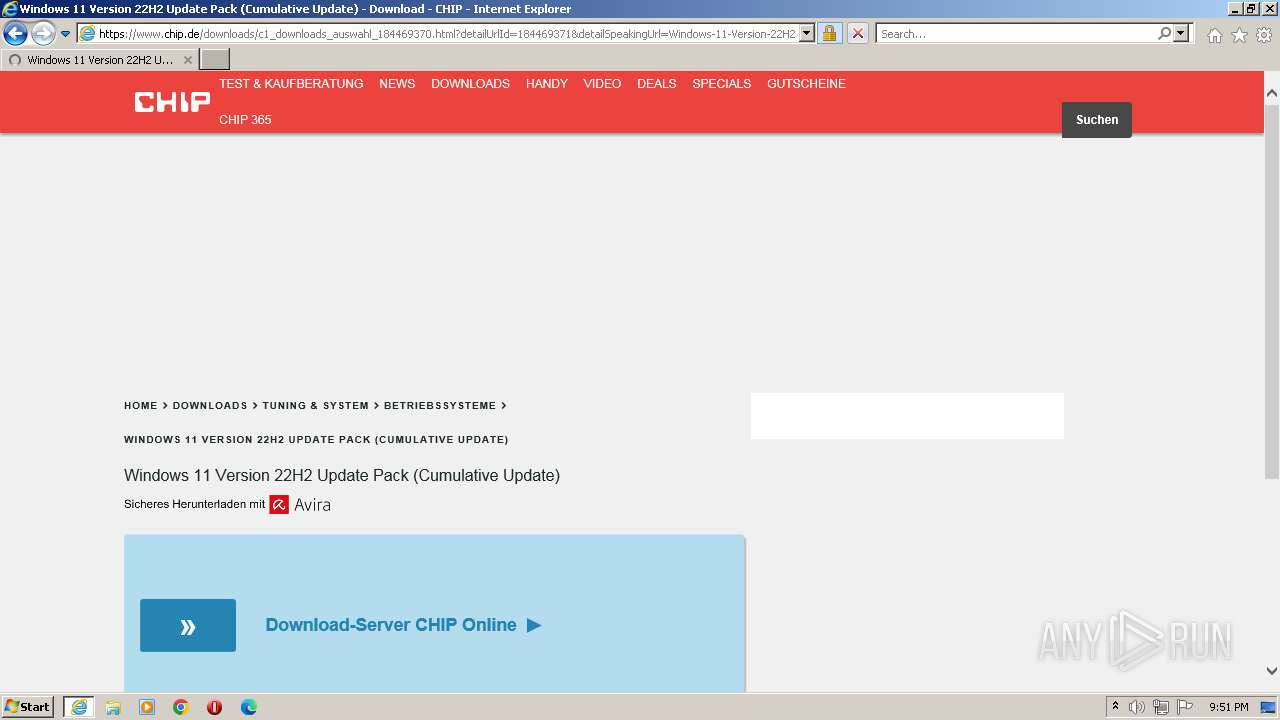Open the search provider dropdown arrow
The height and width of the screenshot is (720, 1280).
tap(1181, 34)
